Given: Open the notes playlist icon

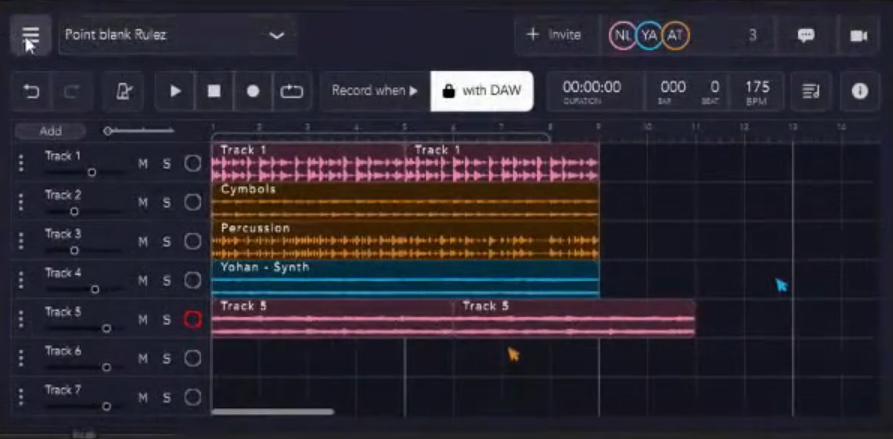Looking at the screenshot, I should [x=811, y=91].
